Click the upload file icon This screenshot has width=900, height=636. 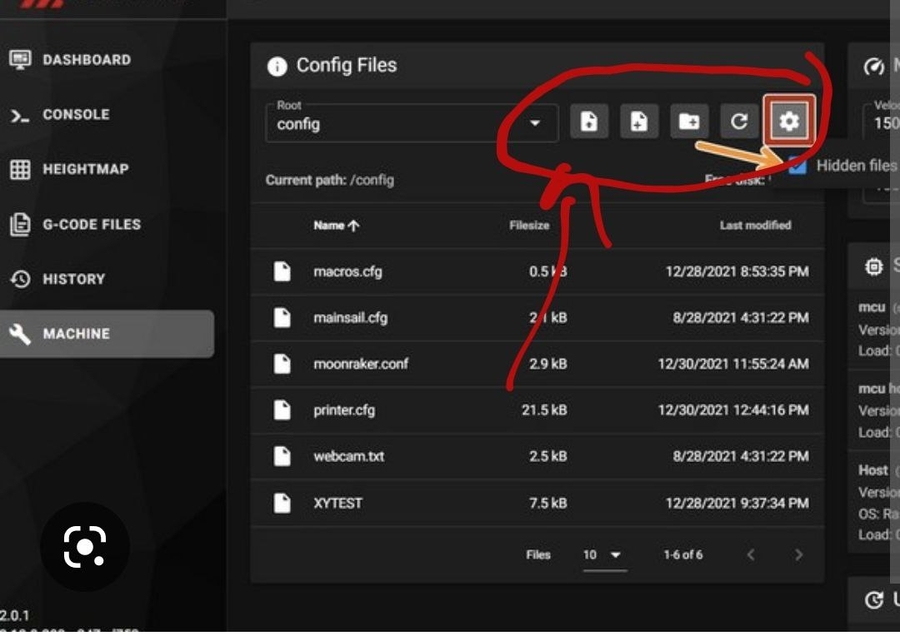pos(639,122)
